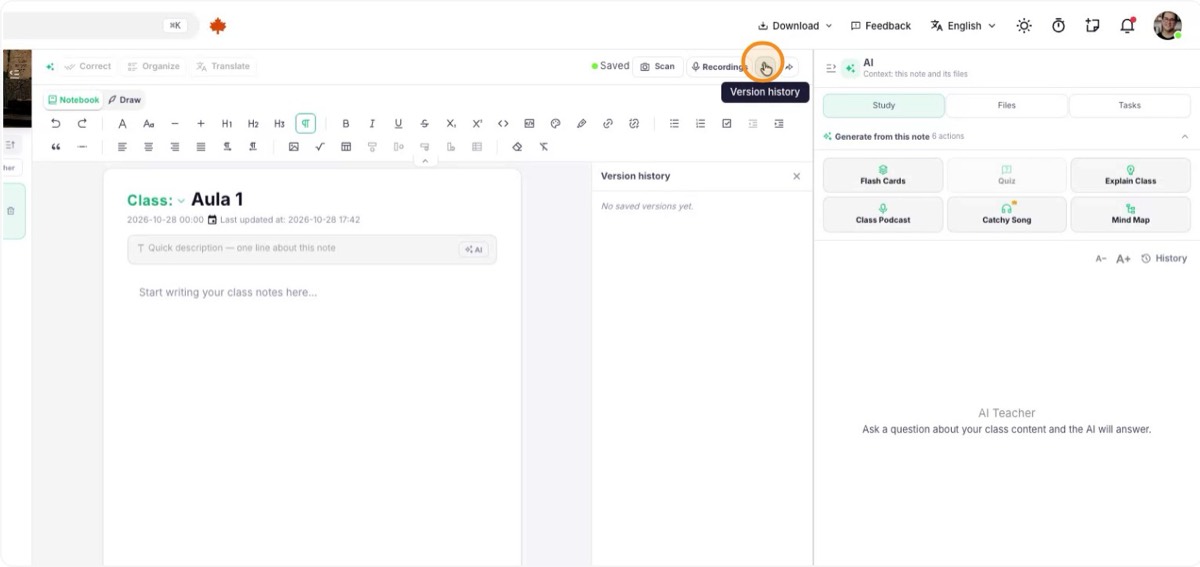Insert a blockquote

56,147
